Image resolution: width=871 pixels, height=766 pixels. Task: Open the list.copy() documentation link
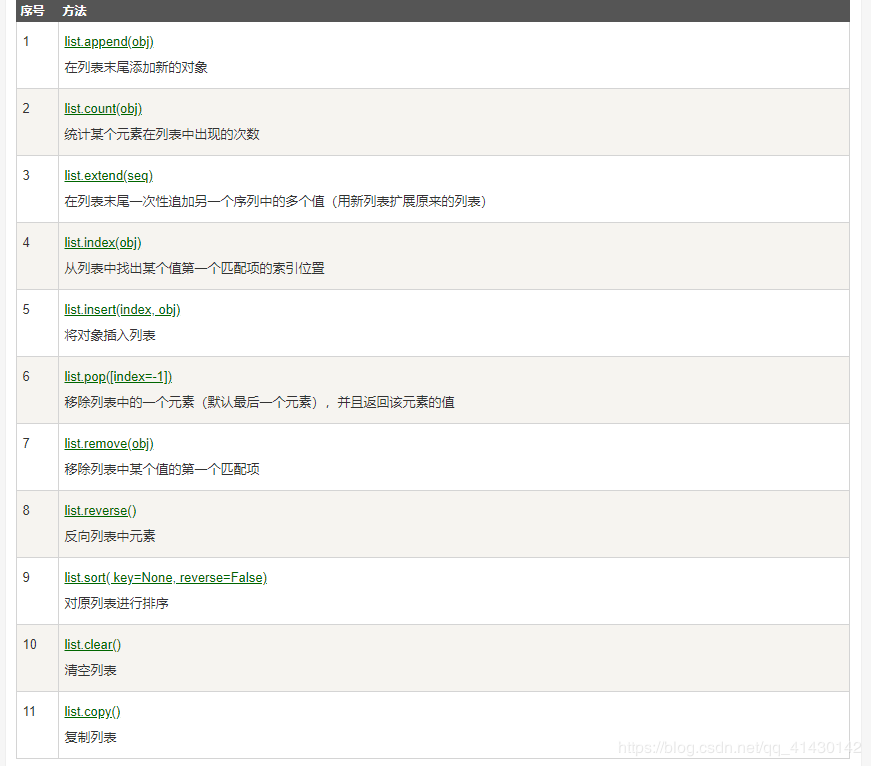92,711
